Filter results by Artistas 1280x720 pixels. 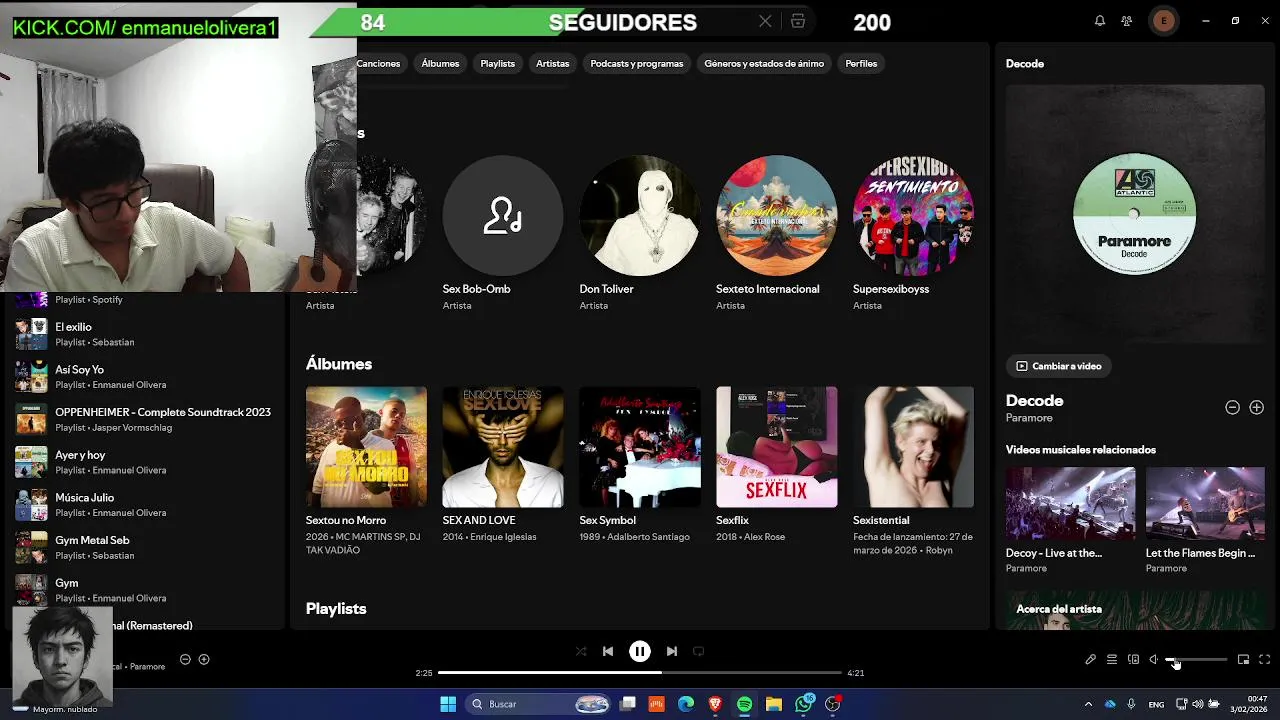point(552,63)
